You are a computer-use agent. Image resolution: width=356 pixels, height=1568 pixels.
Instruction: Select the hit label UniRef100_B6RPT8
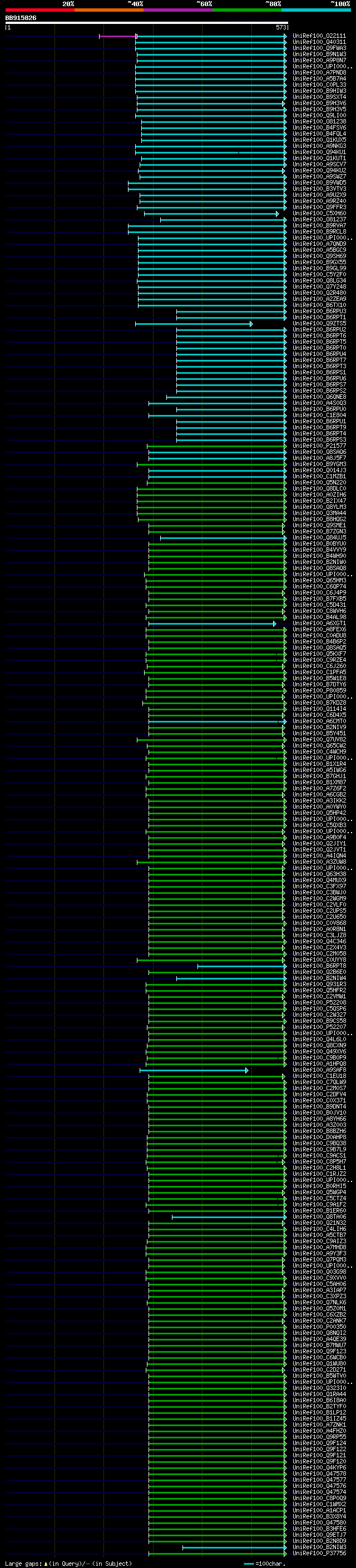pyautogui.click(x=319, y=966)
